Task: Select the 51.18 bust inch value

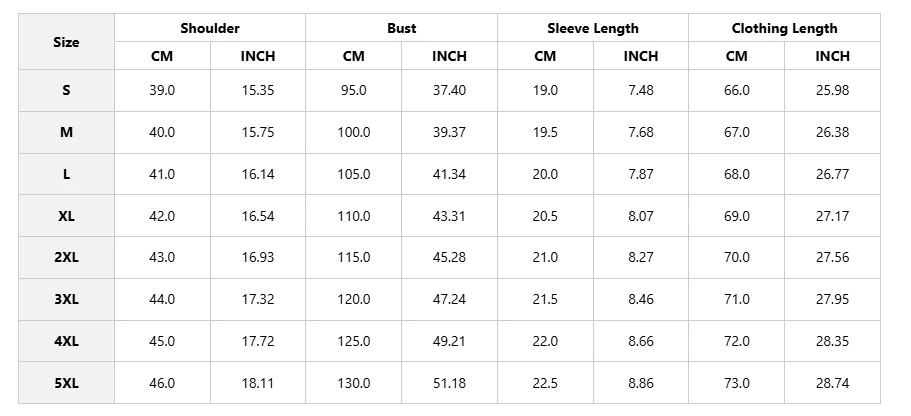Action: click(x=449, y=383)
